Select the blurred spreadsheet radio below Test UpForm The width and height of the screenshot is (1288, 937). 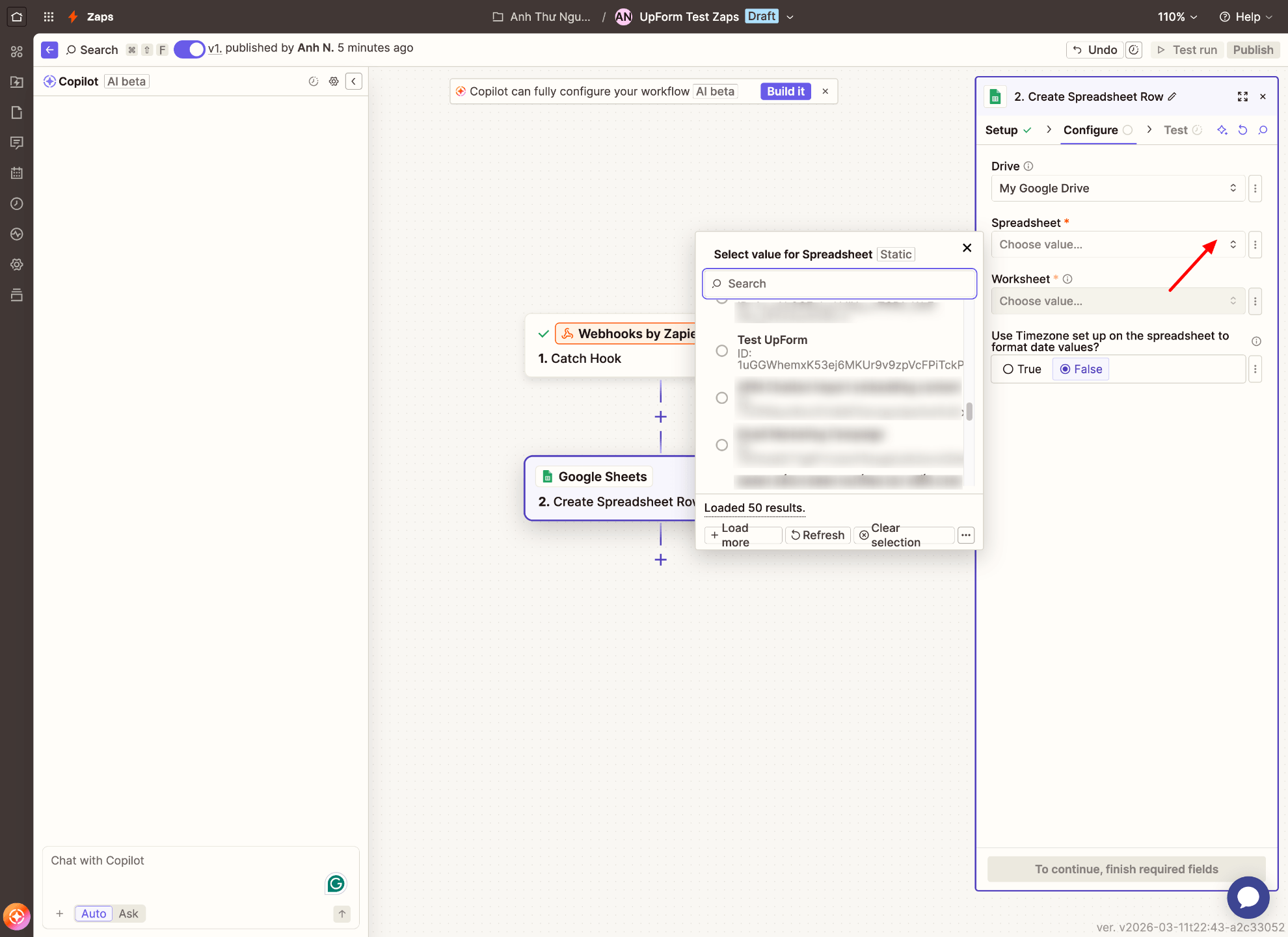(722, 398)
